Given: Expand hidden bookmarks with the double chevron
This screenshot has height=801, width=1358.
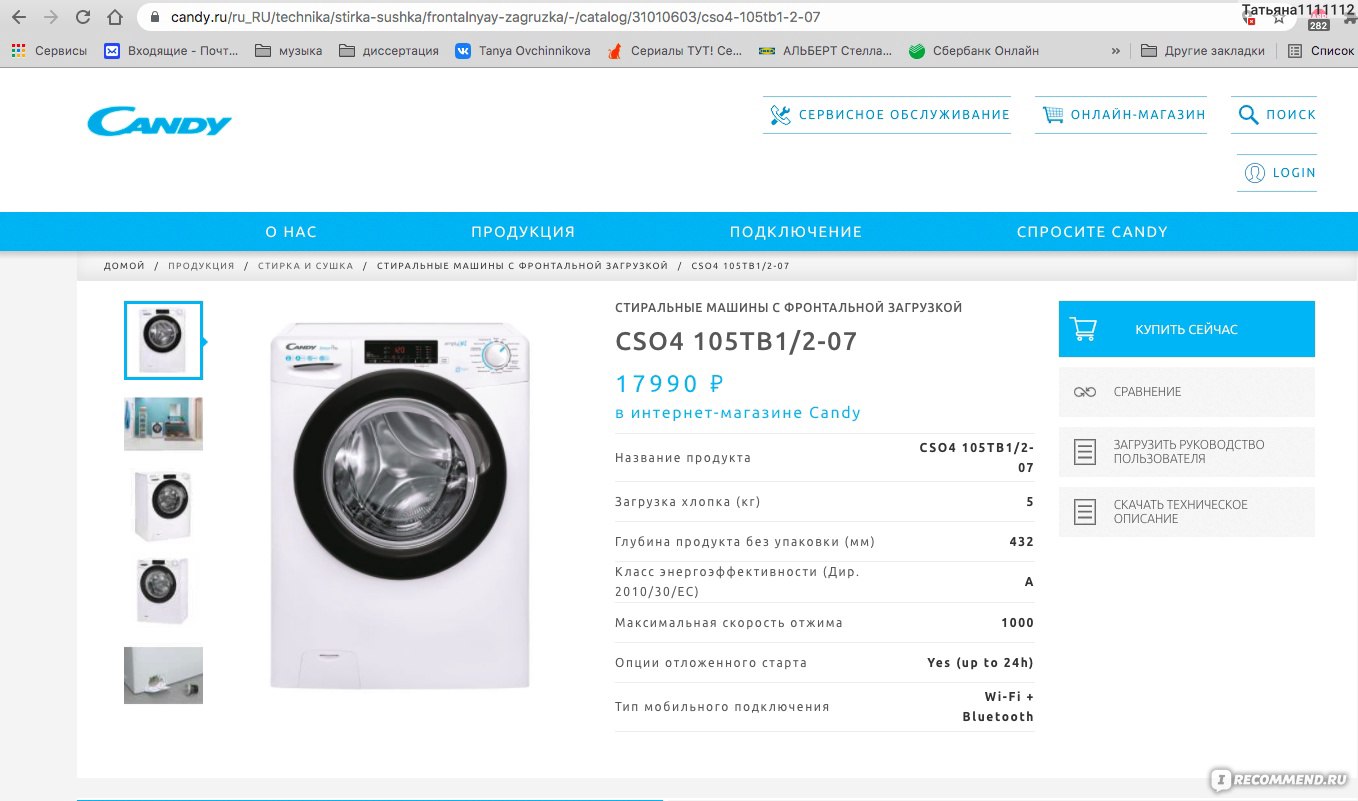Looking at the screenshot, I should coord(1116,50).
